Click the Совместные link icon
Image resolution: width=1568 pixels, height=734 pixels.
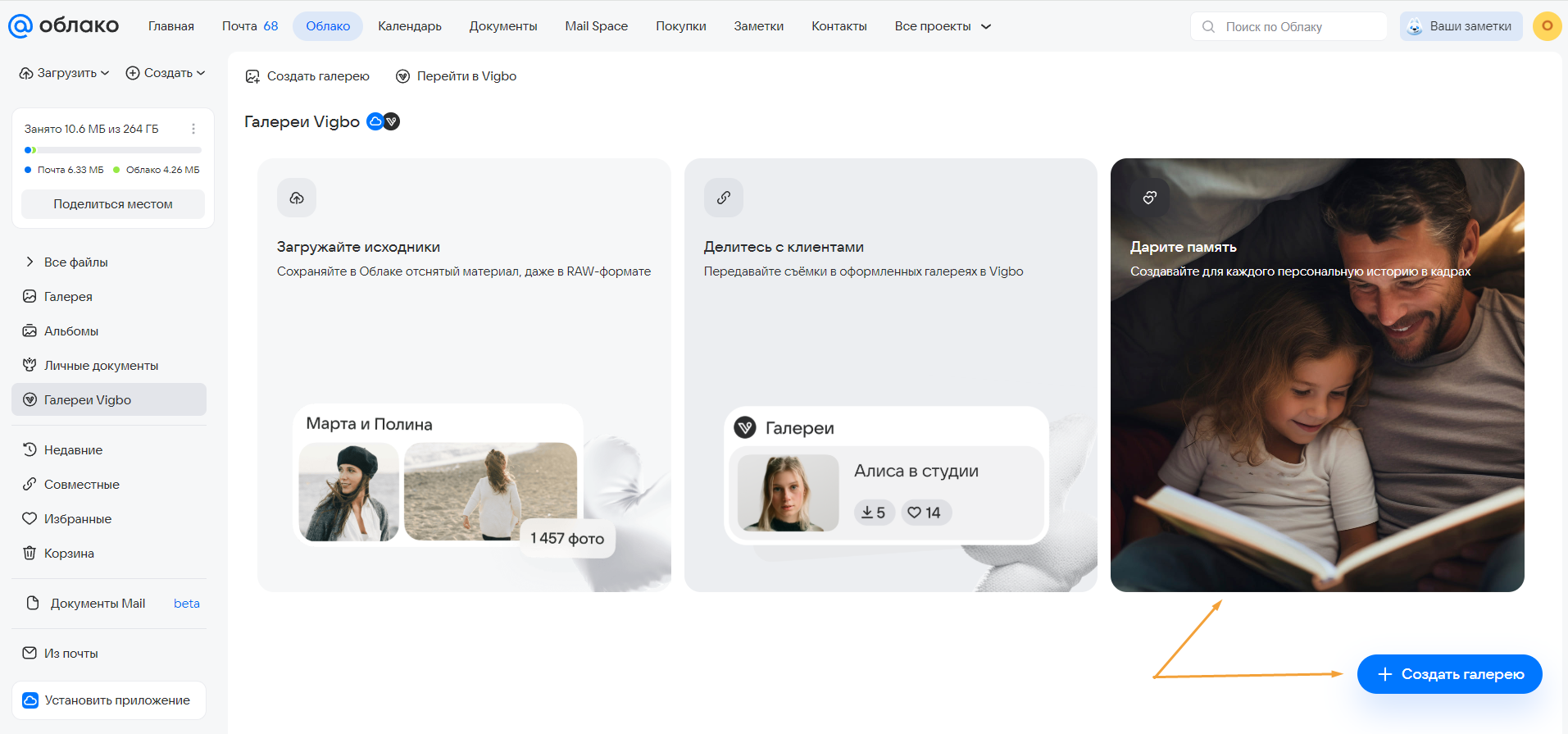click(30, 484)
